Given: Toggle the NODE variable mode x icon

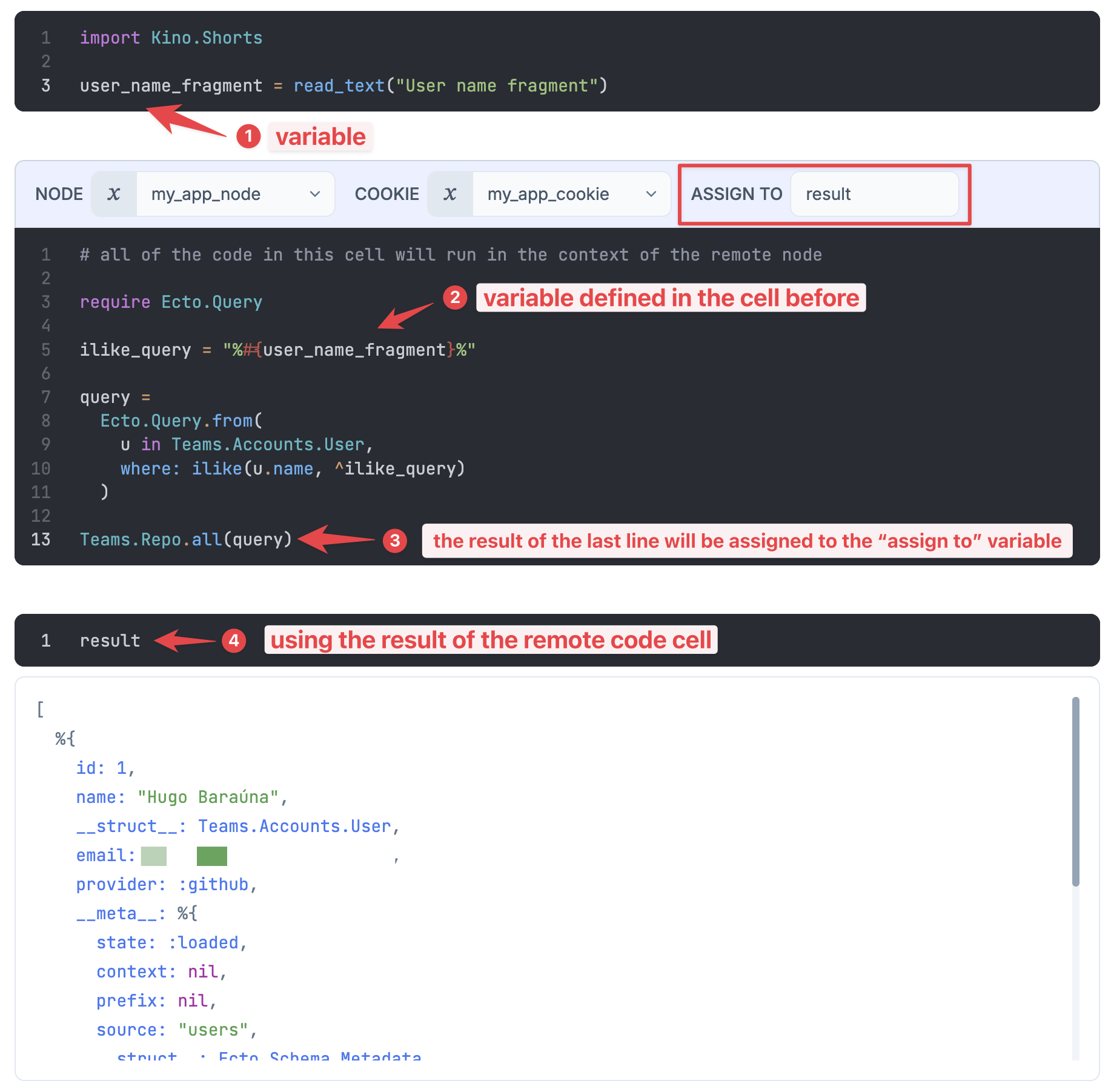Looking at the screenshot, I should pyautogui.click(x=114, y=194).
